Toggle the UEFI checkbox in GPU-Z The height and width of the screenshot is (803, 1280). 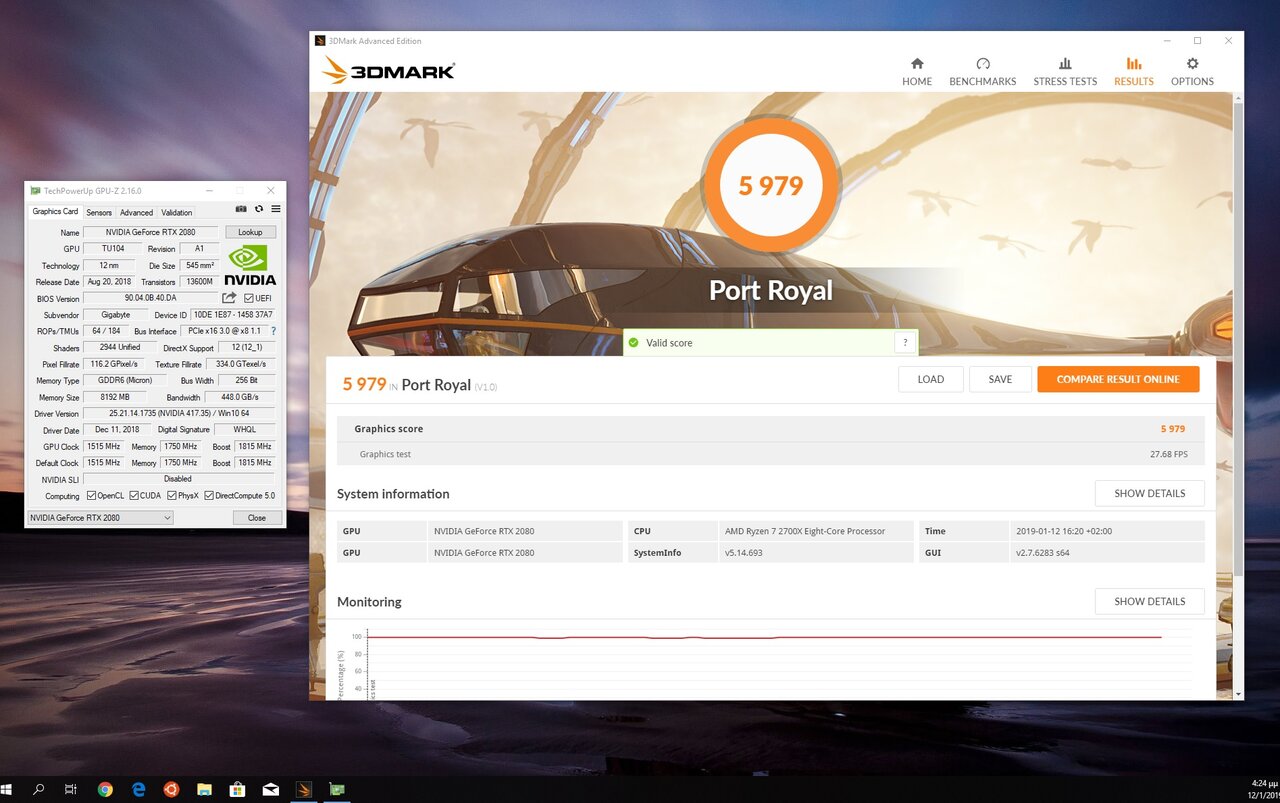click(249, 298)
